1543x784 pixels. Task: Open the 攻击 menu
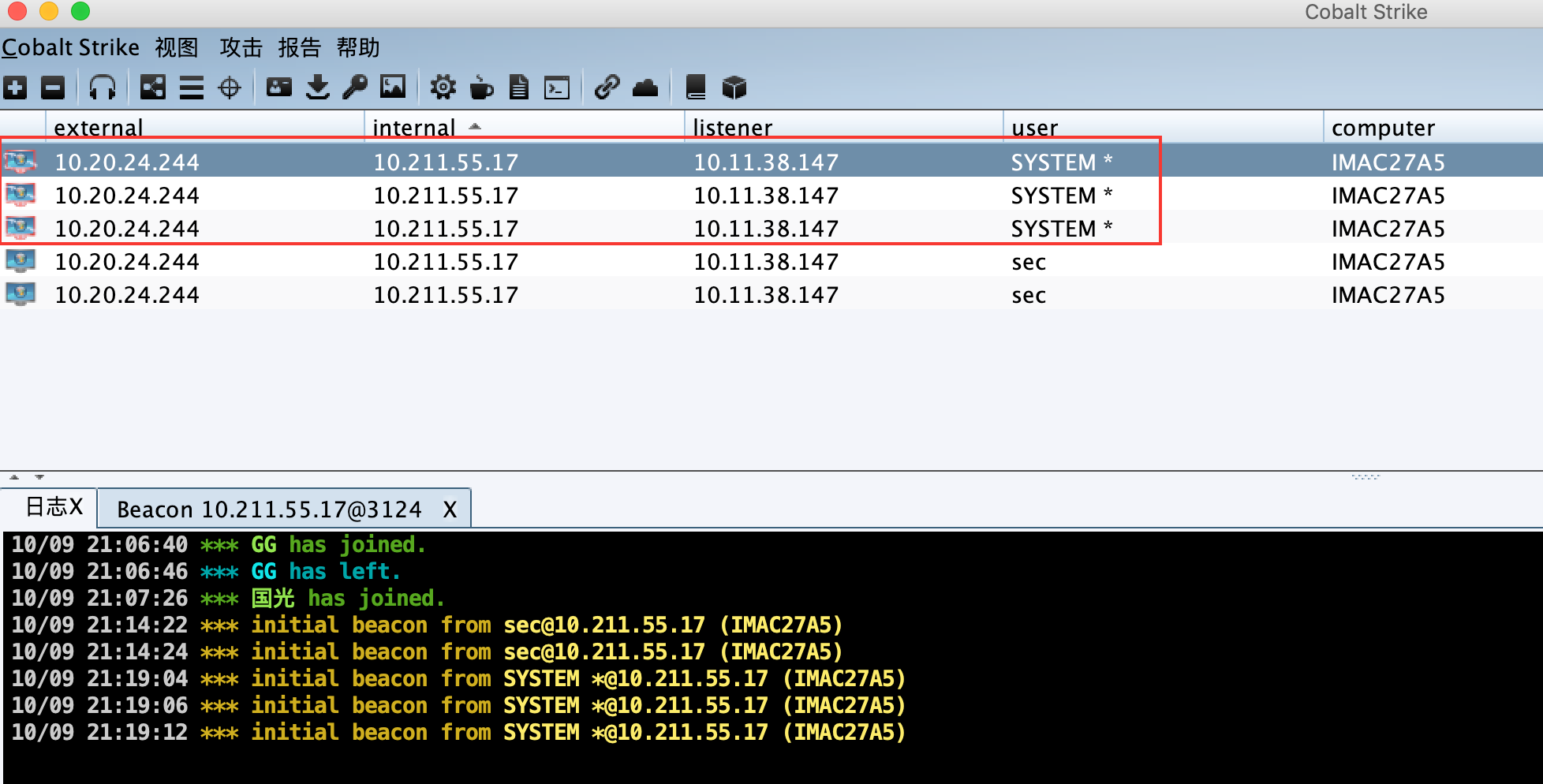click(x=241, y=48)
